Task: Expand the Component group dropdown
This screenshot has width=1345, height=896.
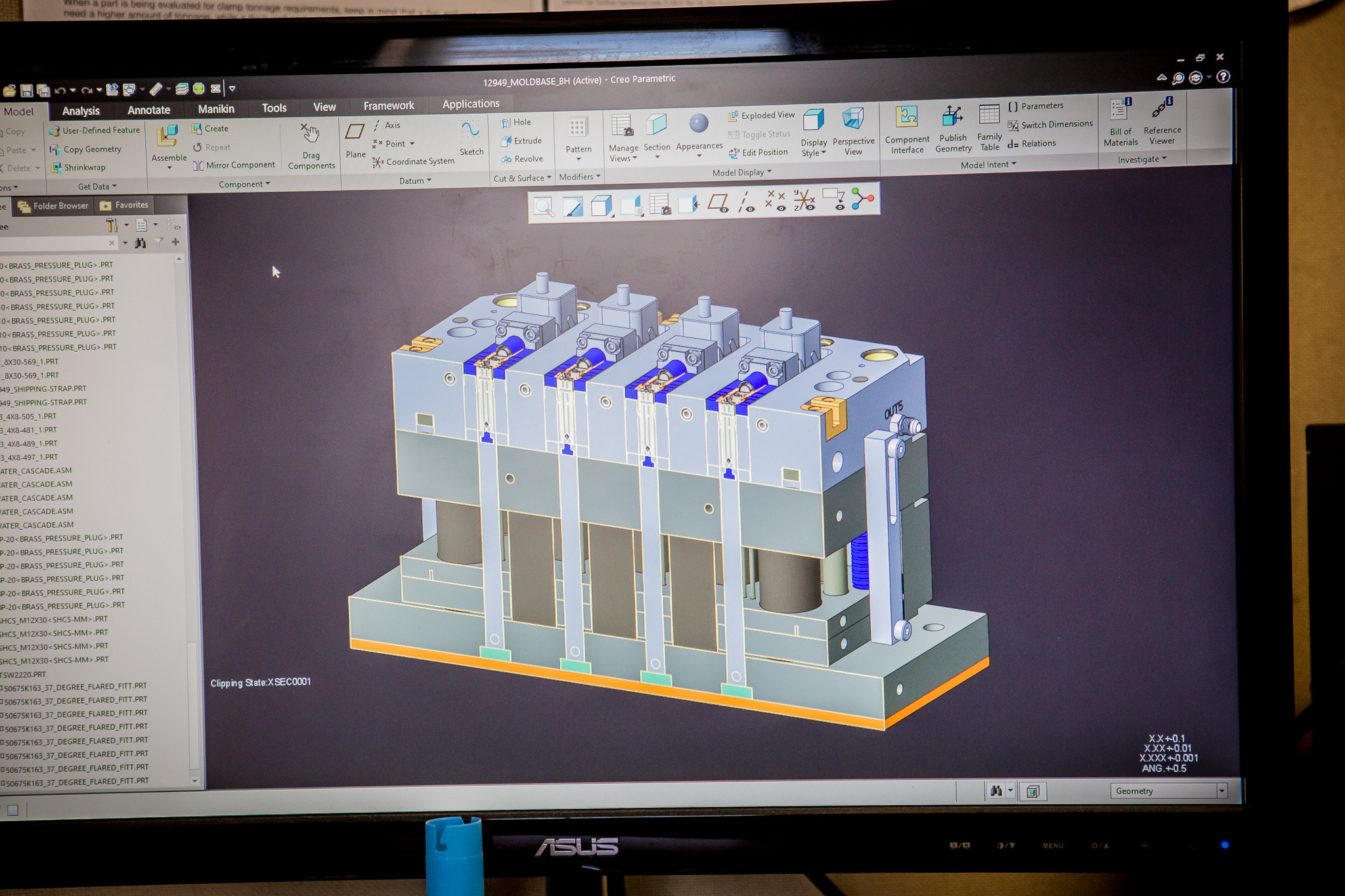Action: tap(244, 184)
